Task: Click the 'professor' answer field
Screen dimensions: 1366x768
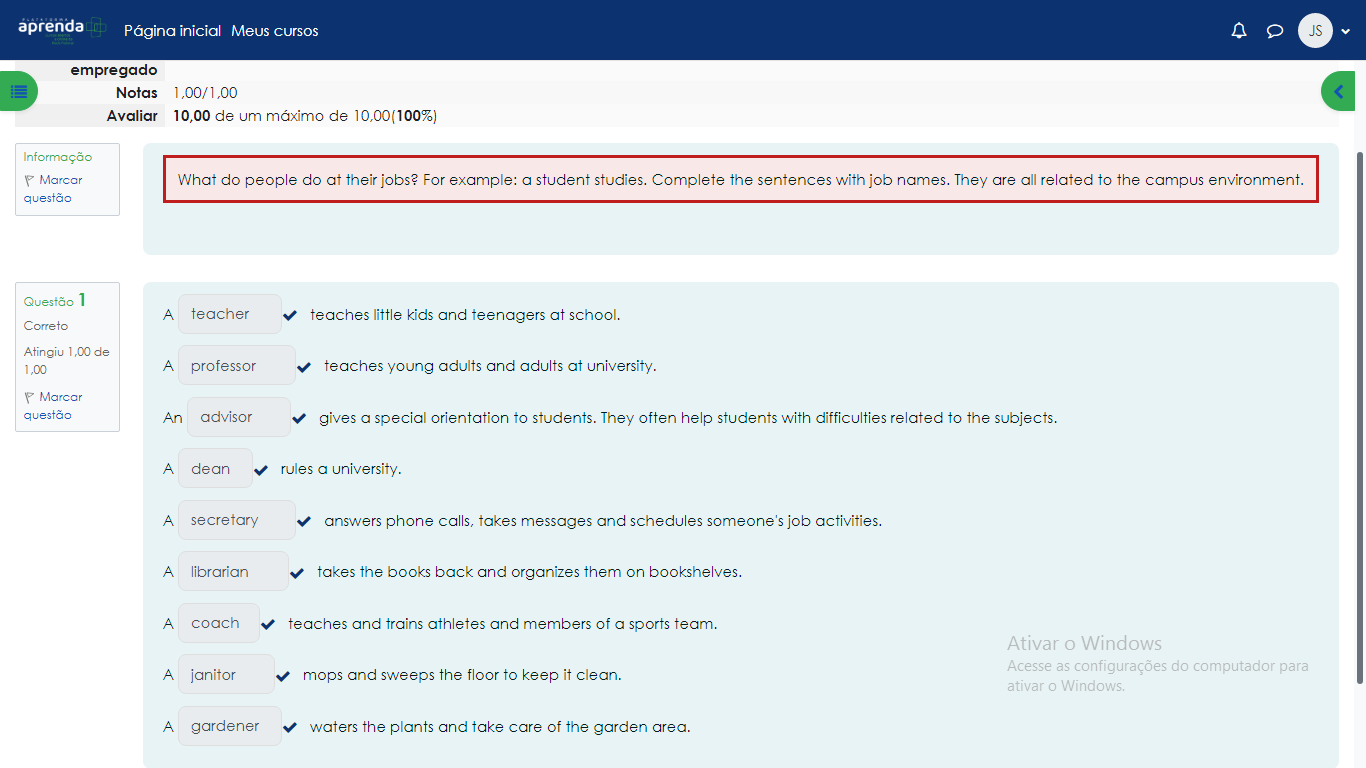Action: [x=236, y=366]
